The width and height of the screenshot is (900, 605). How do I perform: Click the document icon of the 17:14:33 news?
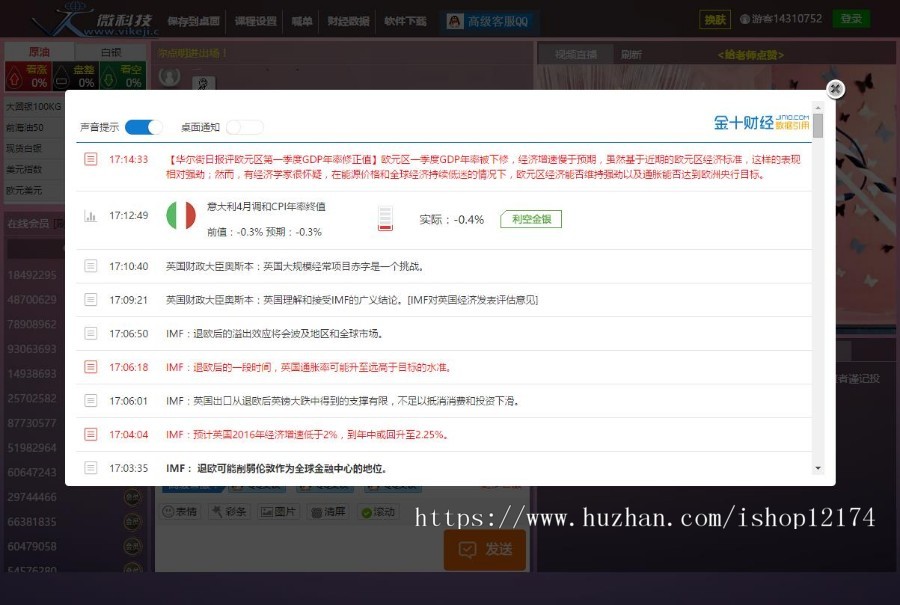[91, 159]
